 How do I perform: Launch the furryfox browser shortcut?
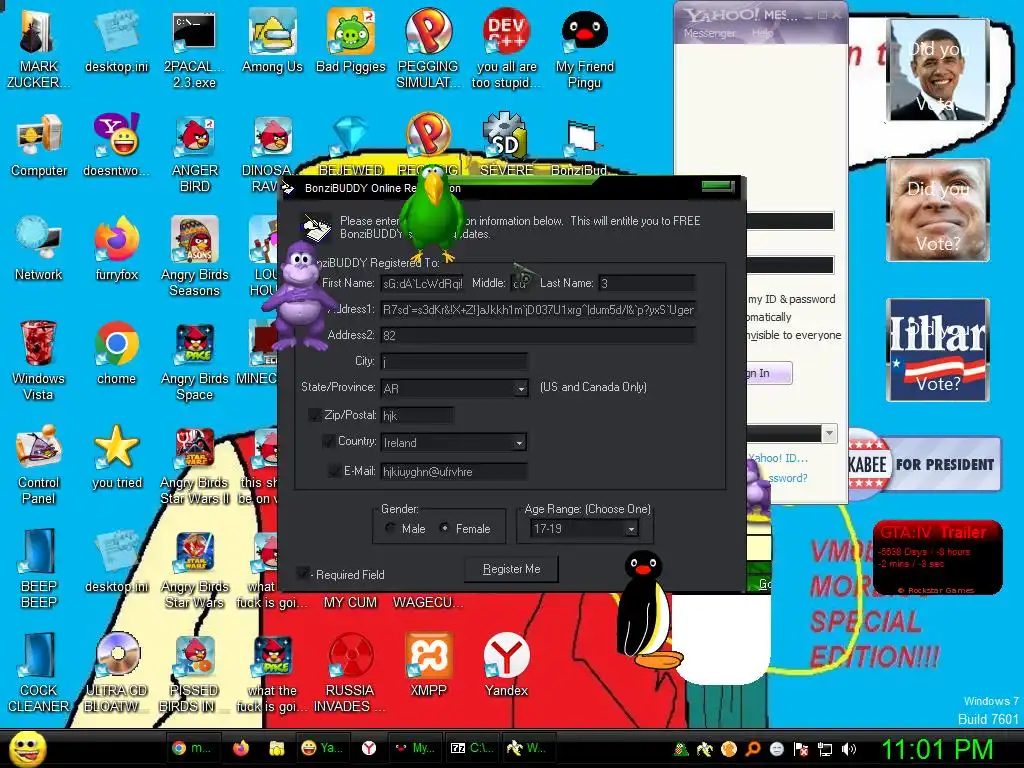[116, 249]
